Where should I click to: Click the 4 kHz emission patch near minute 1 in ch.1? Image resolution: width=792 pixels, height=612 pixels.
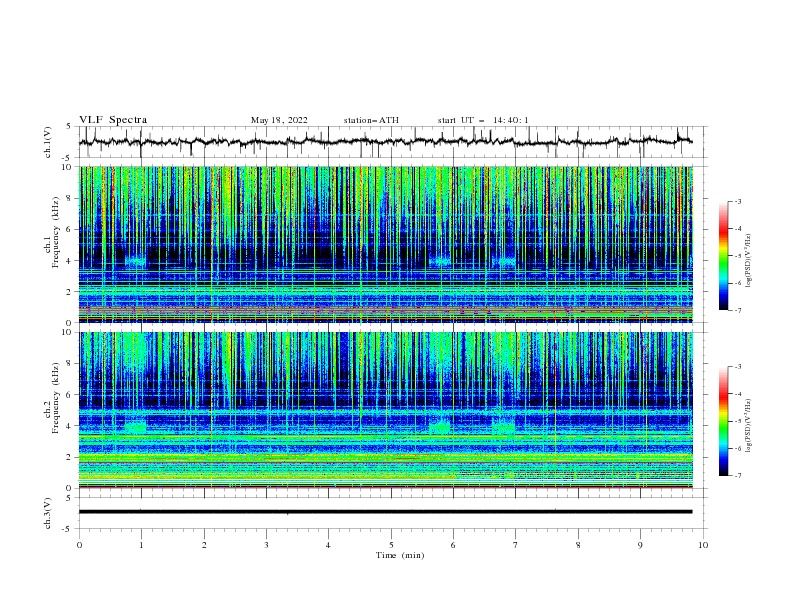click(135, 261)
